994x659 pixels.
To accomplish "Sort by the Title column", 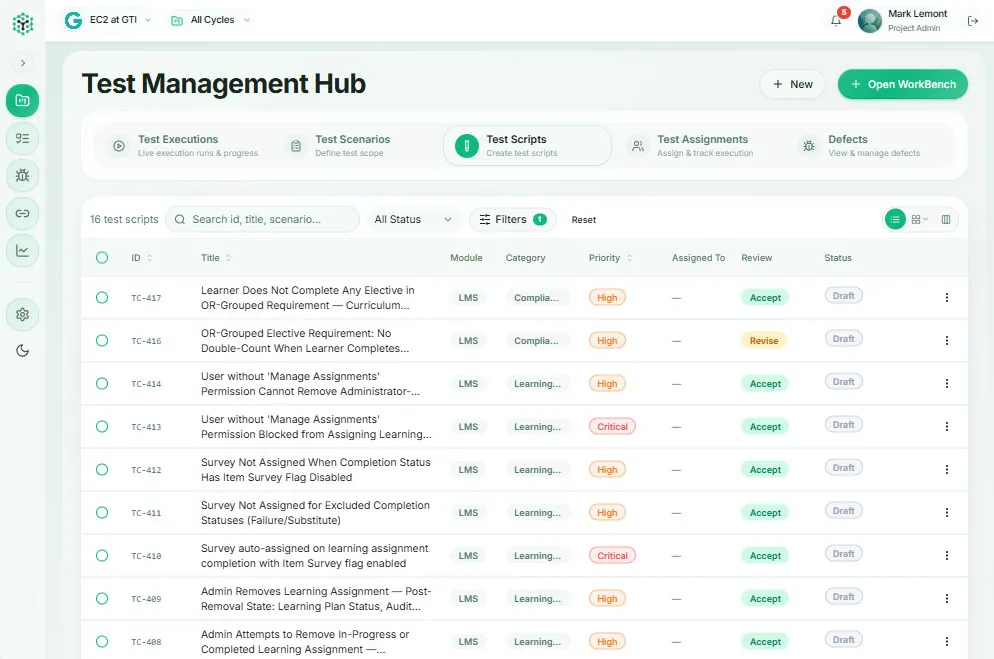I will pyautogui.click(x=216, y=258).
